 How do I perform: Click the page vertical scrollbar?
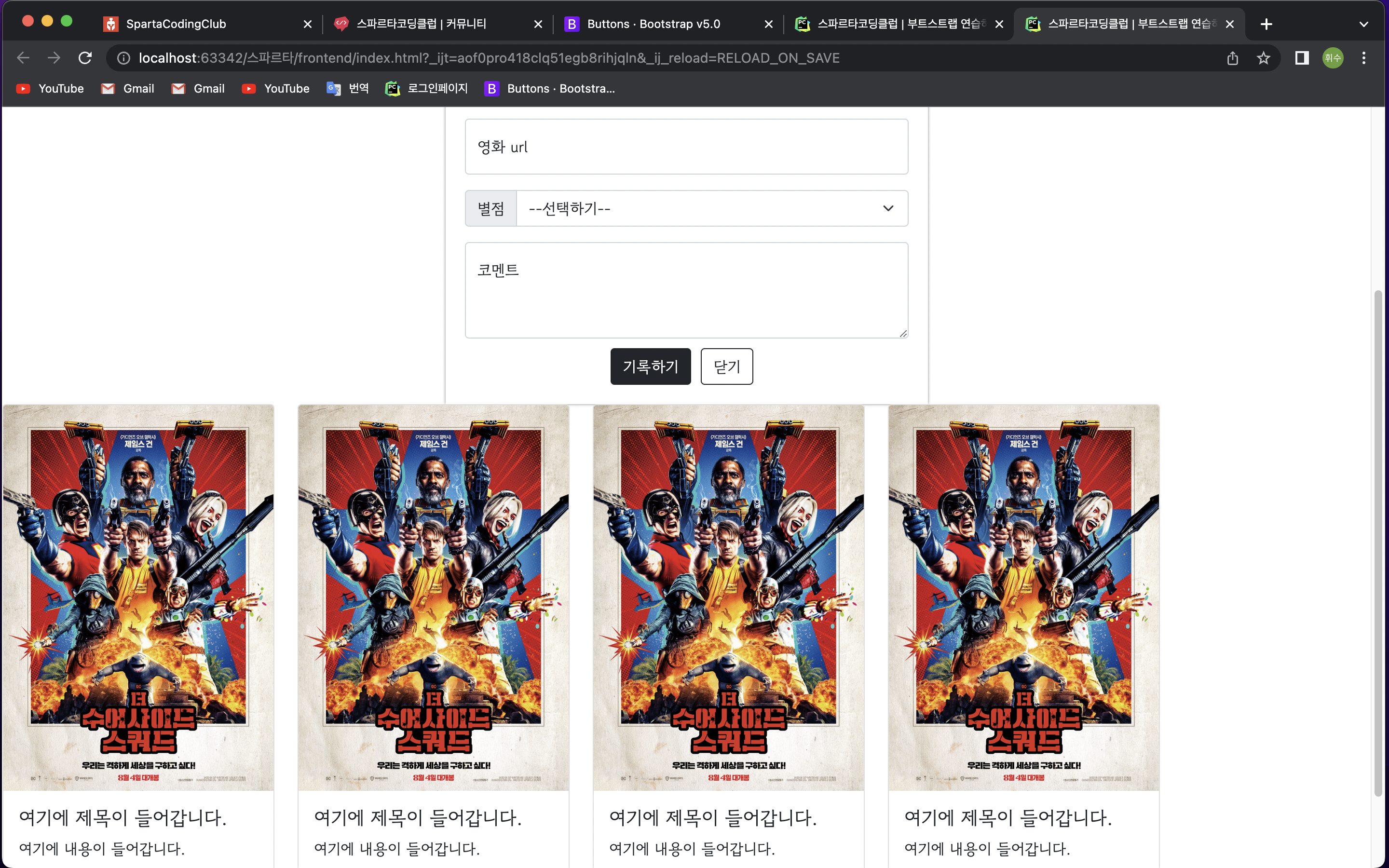[1378, 543]
